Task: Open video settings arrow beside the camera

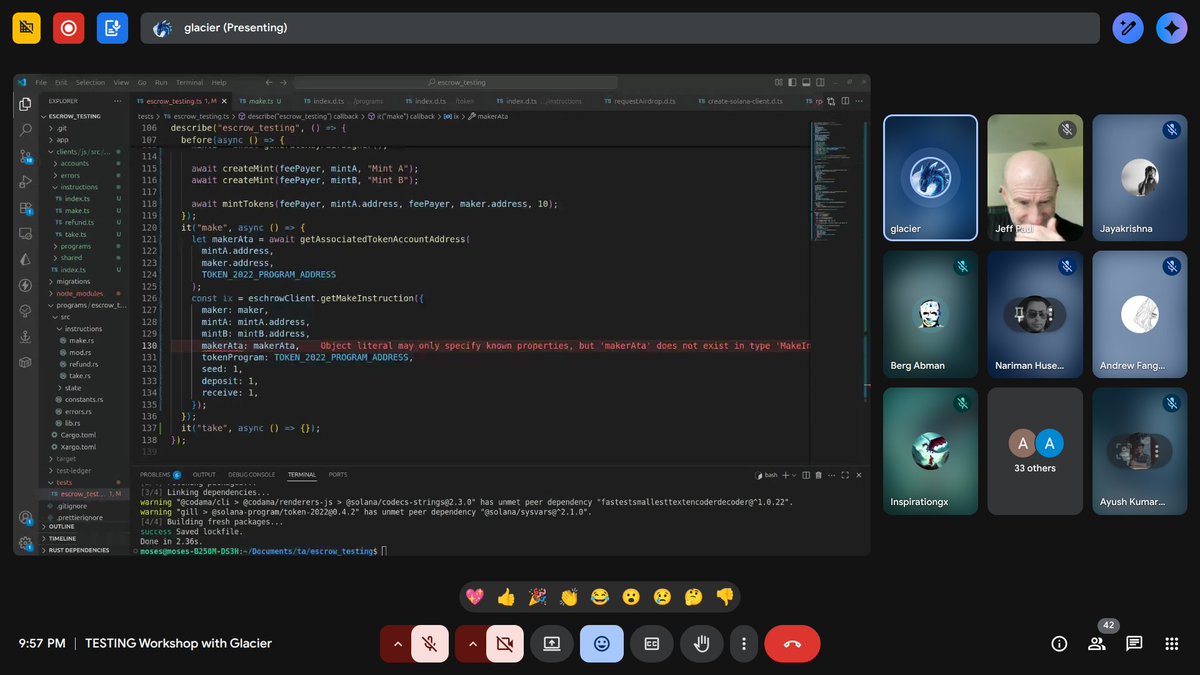Action: 471,644
